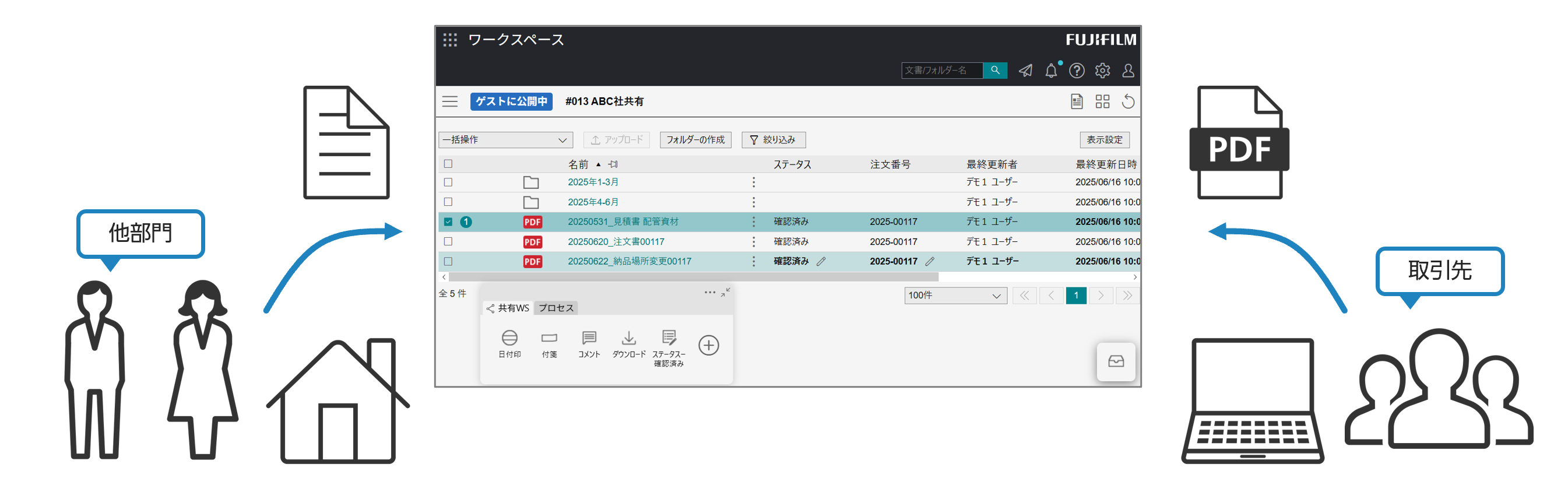Check the 2025年1-3月 folder checkbox
This screenshot has height=492, width=1568.
(x=448, y=182)
